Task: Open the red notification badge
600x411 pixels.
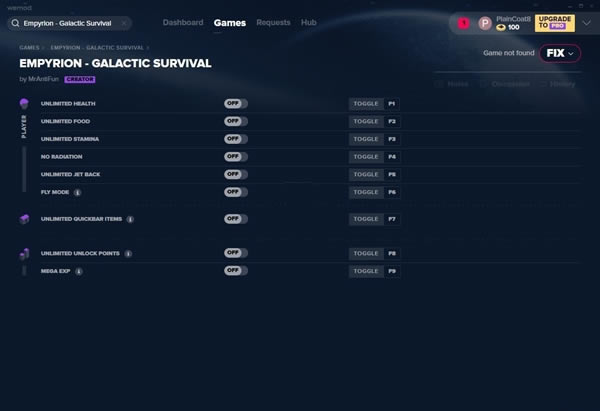Action: click(463, 23)
